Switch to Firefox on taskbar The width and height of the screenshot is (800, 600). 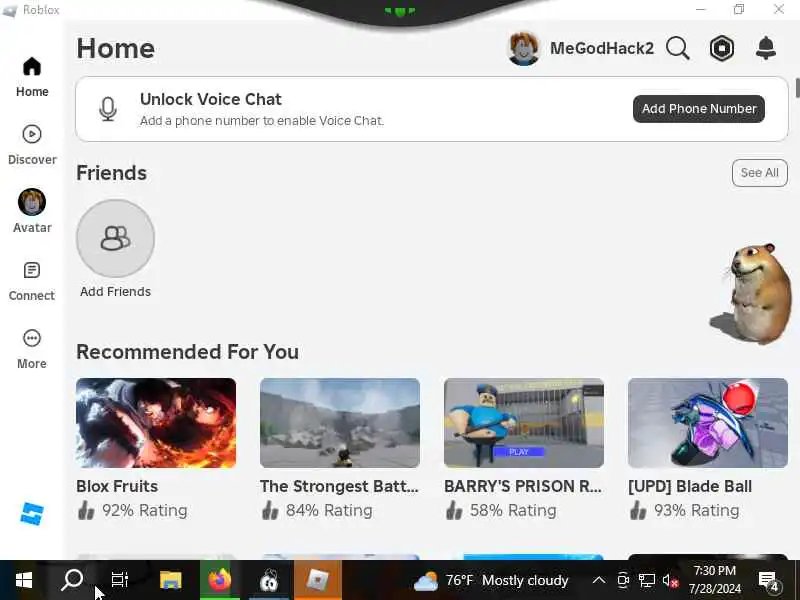pyautogui.click(x=219, y=580)
